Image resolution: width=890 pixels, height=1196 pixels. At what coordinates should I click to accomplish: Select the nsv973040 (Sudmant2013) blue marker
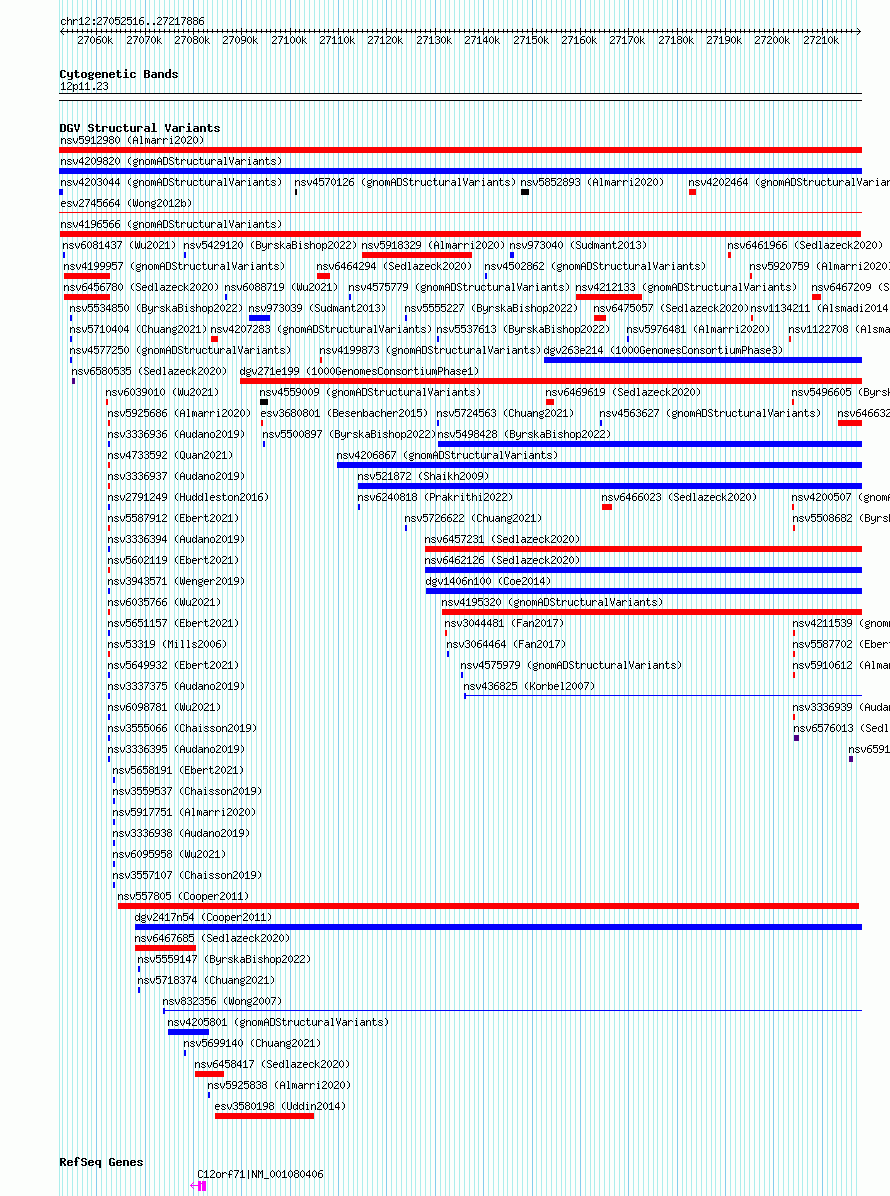click(512, 256)
